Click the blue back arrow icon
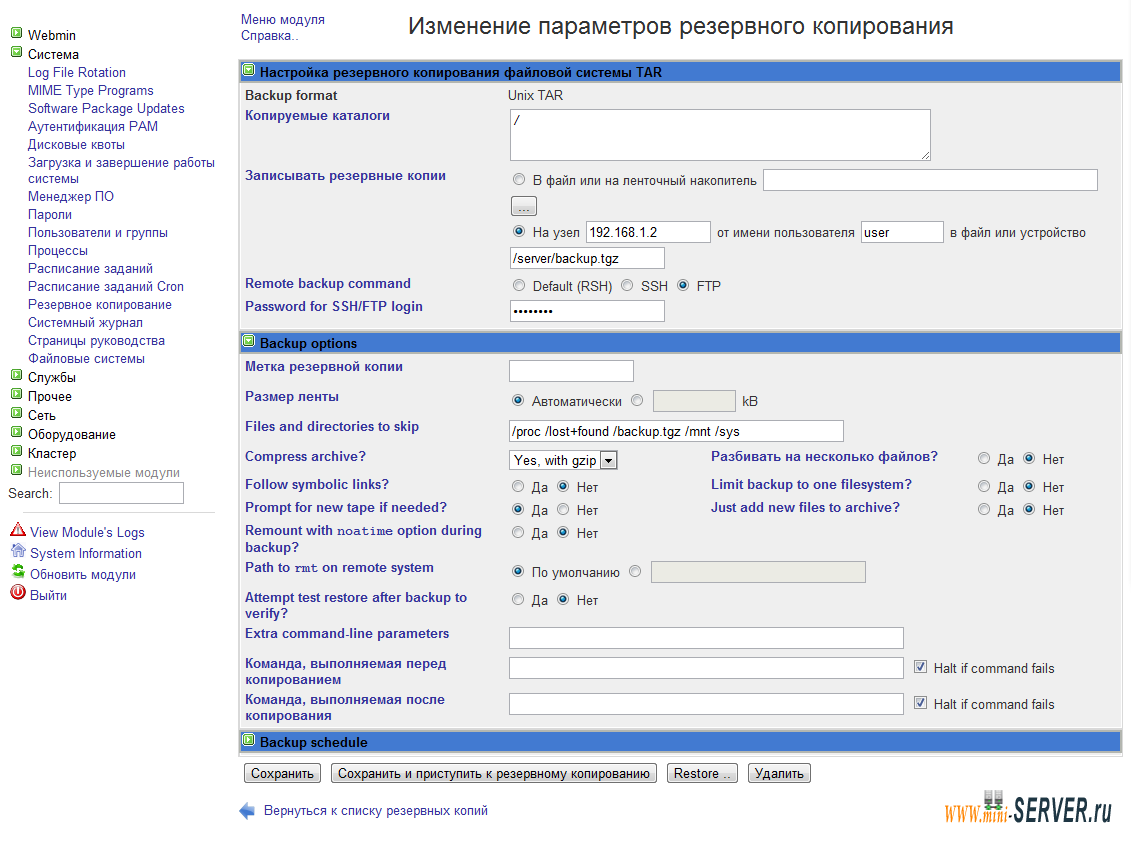Screen dimensions: 1131x841 point(246,811)
